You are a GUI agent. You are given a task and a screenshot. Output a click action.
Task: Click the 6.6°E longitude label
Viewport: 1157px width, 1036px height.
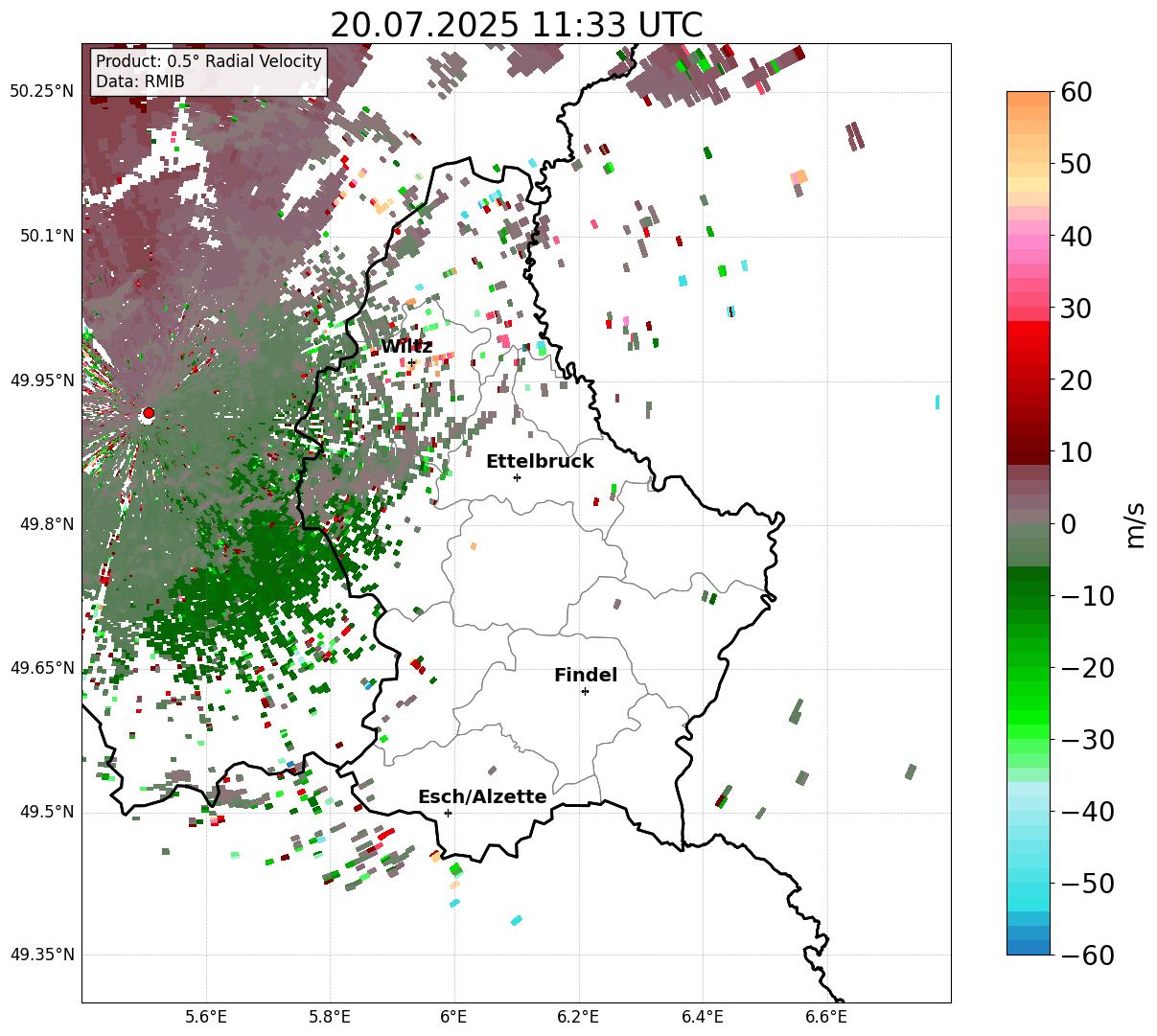[825, 1017]
